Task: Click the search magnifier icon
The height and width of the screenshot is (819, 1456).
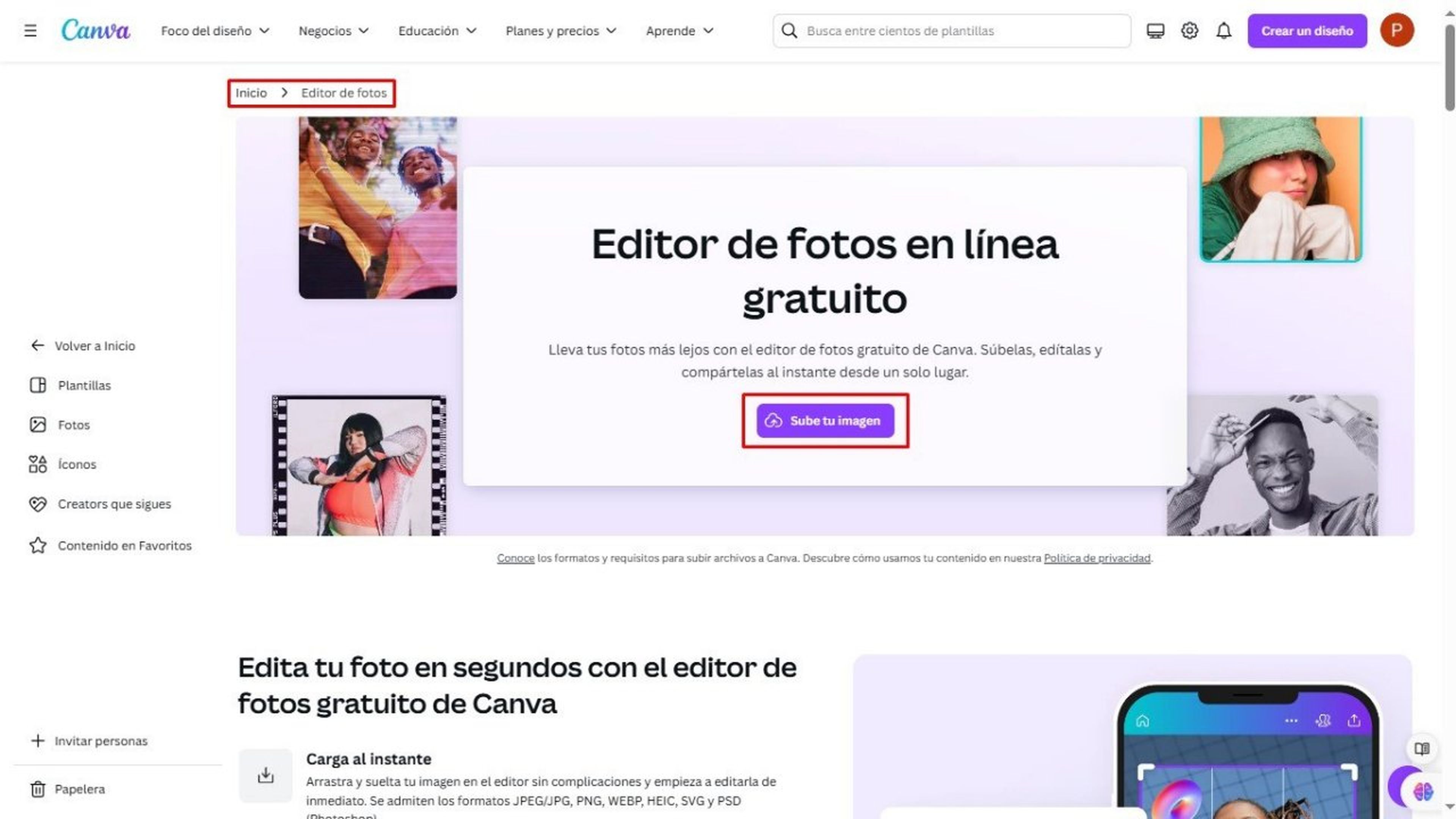Action: tap(789, 30)
